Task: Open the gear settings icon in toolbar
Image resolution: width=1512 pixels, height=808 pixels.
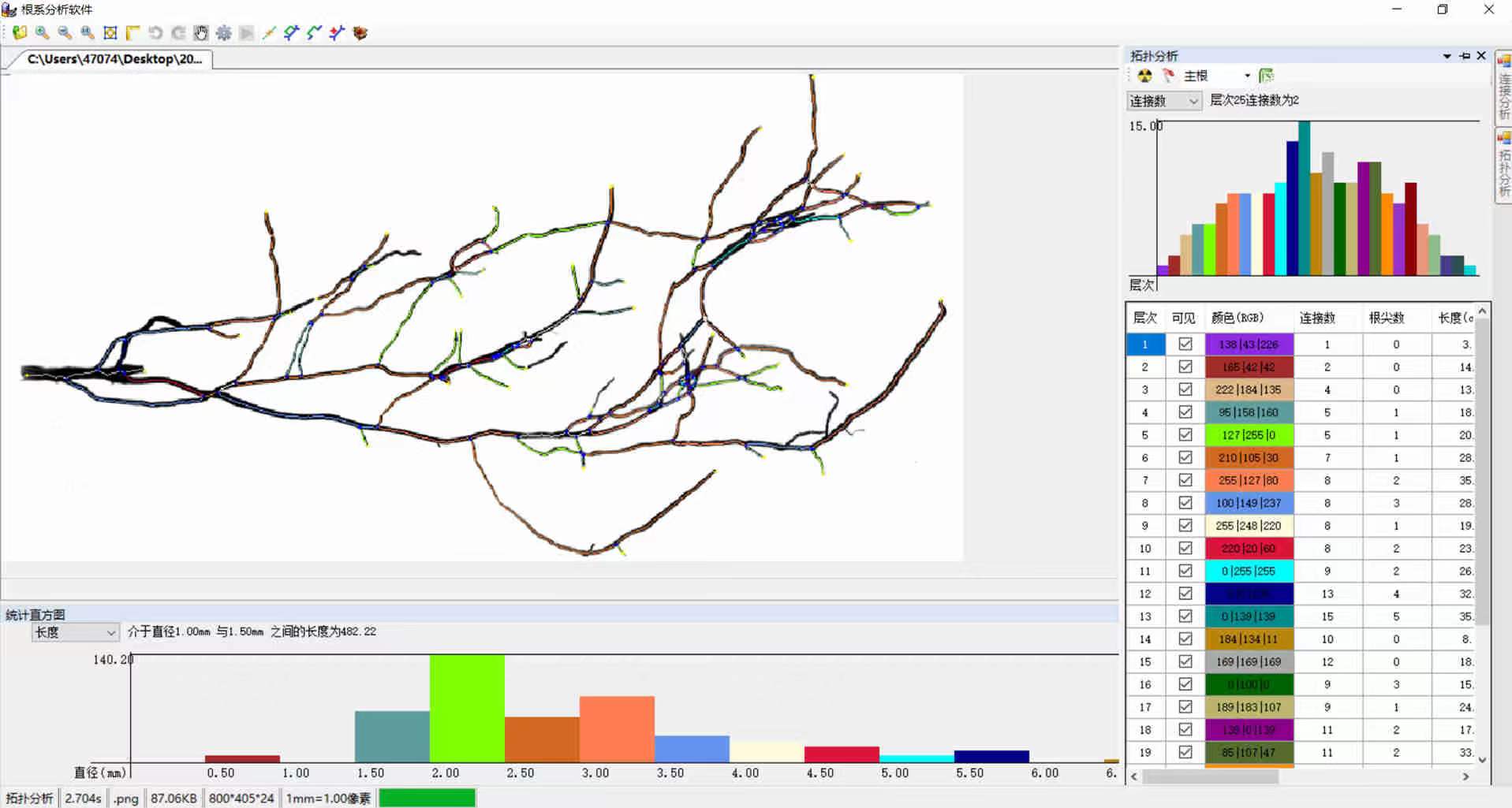Action: [224, 32]
